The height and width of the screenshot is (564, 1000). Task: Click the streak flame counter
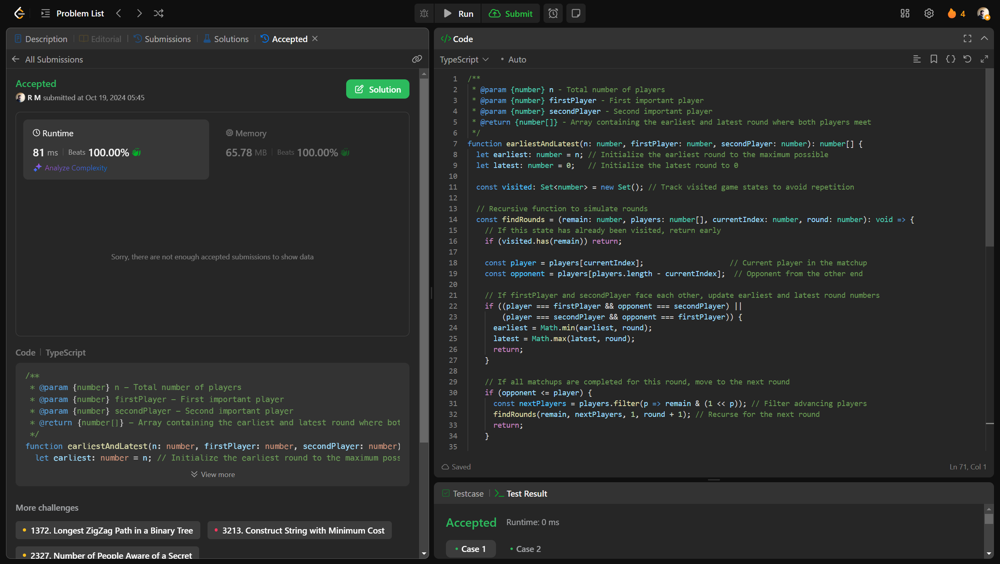click(955, 13)
